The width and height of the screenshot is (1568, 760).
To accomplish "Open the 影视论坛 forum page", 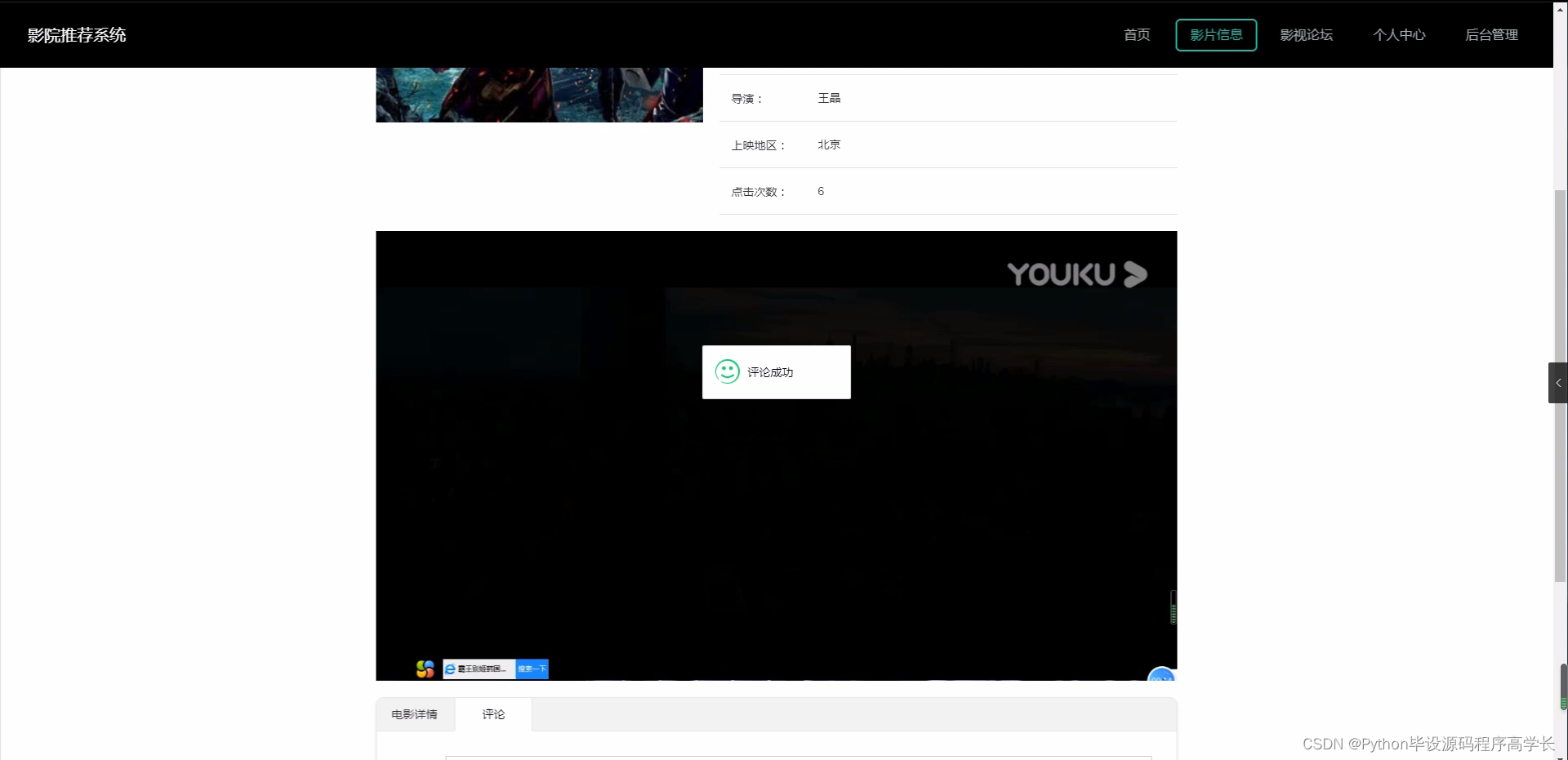I will pyautogui.click(x=1306, y=34).
